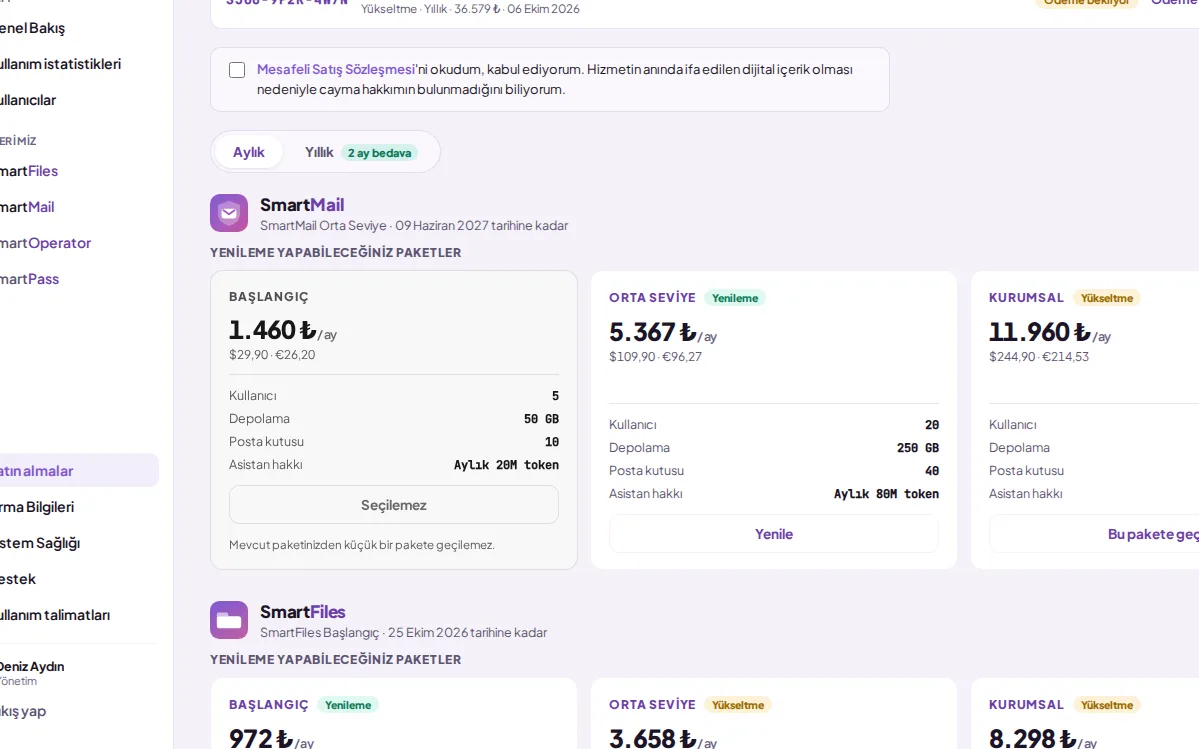Go to SmartPass in sidebar
The image size is (1199, 749).
[x=29, y=279]
